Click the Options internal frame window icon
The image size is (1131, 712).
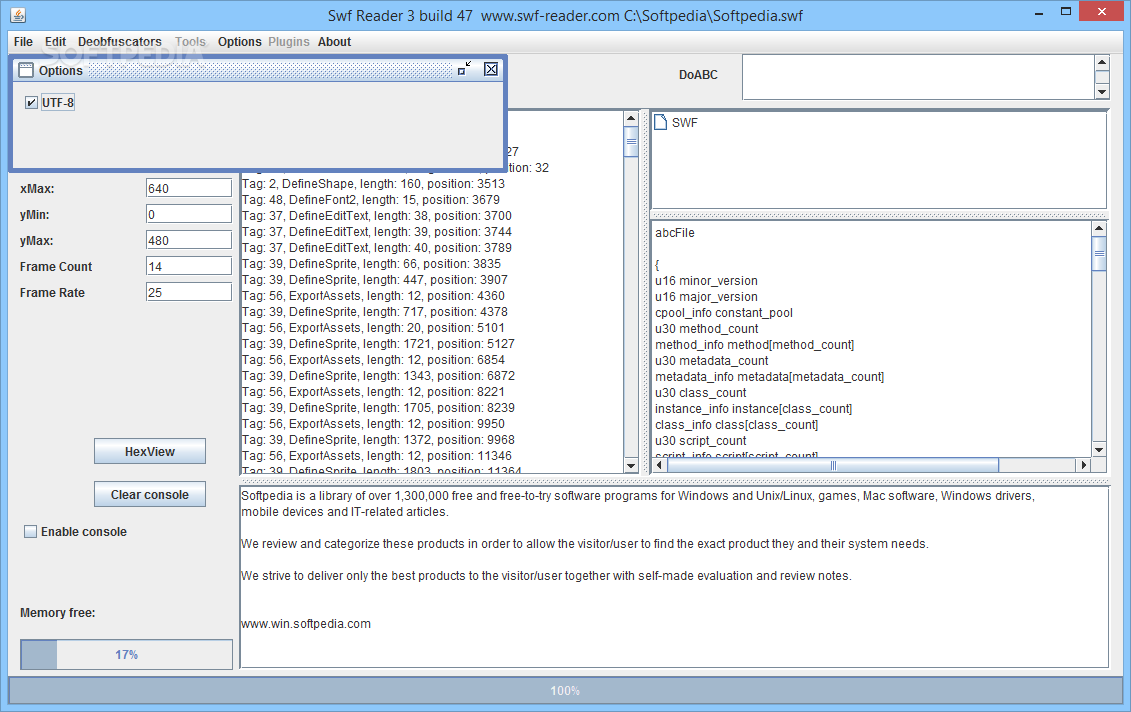tap(26, 70)
